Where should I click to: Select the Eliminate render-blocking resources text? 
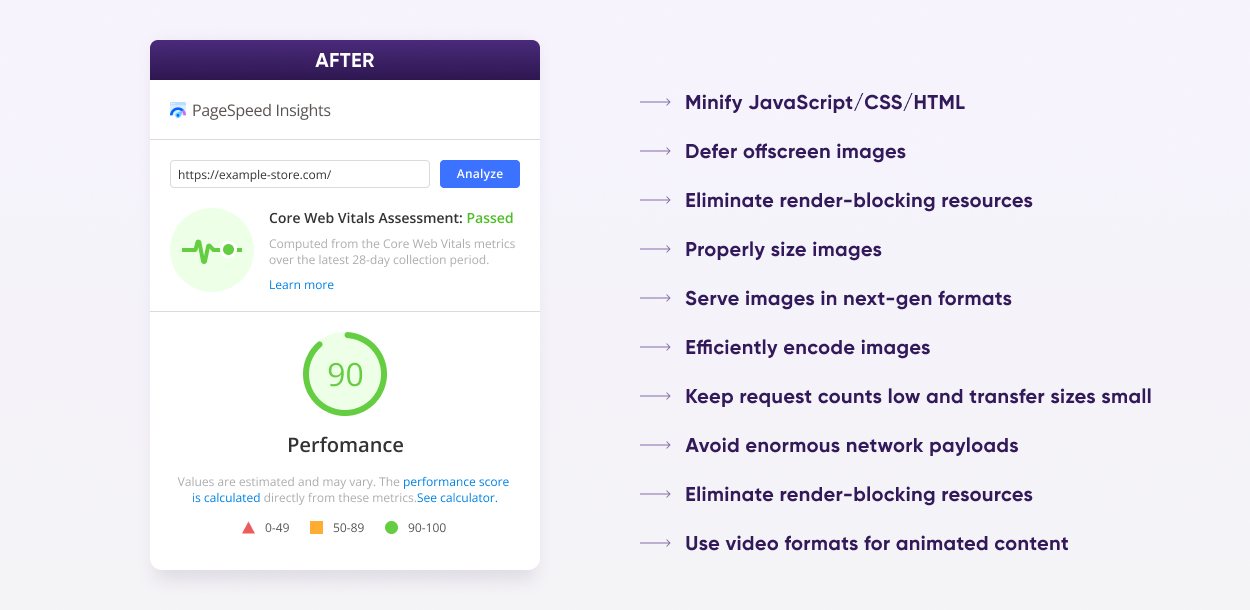pyautogui.click(x=858, y=200)
